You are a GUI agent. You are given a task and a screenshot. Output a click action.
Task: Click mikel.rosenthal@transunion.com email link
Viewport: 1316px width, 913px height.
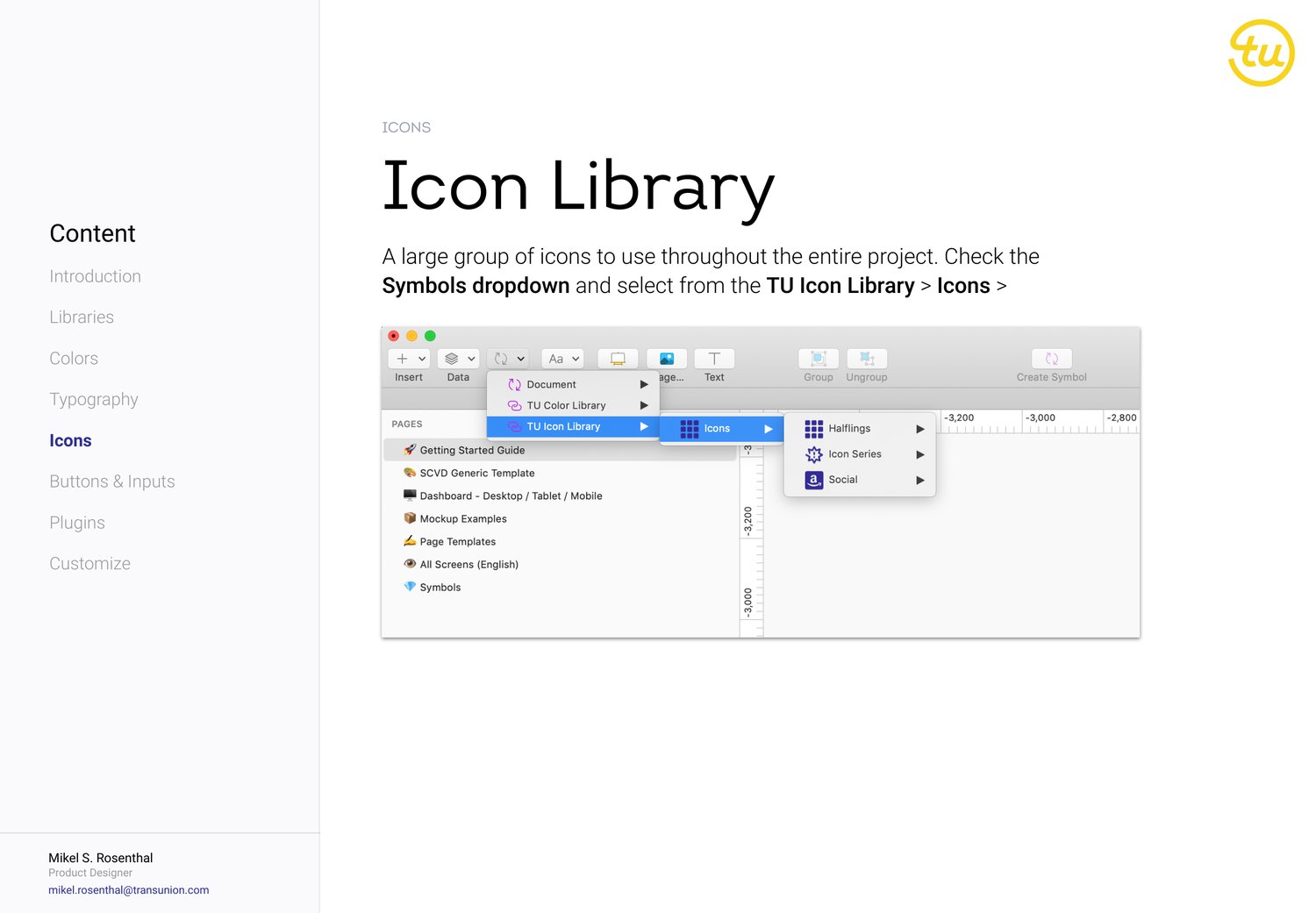(x=128, y=890)
